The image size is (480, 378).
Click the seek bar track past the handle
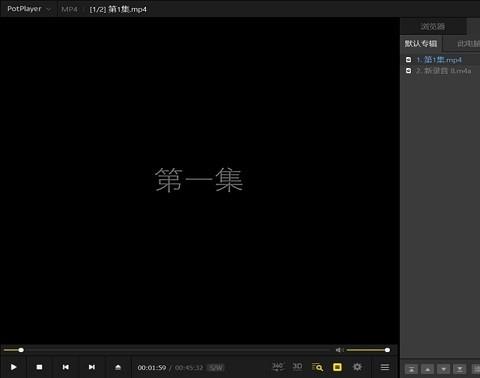[177, 350]
